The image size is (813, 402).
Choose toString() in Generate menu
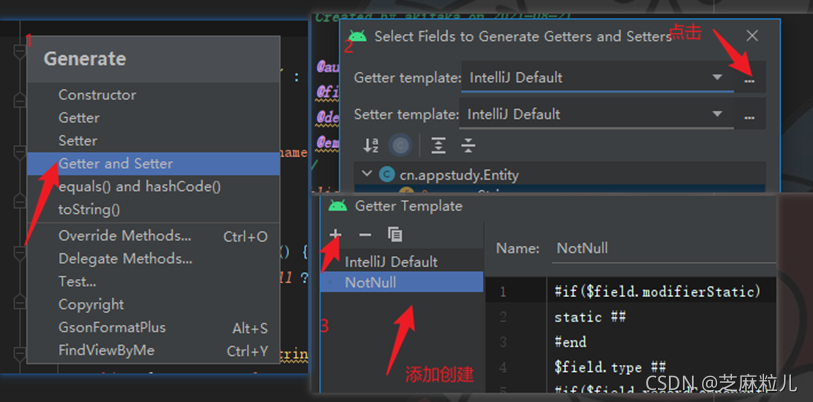[153, 210]
